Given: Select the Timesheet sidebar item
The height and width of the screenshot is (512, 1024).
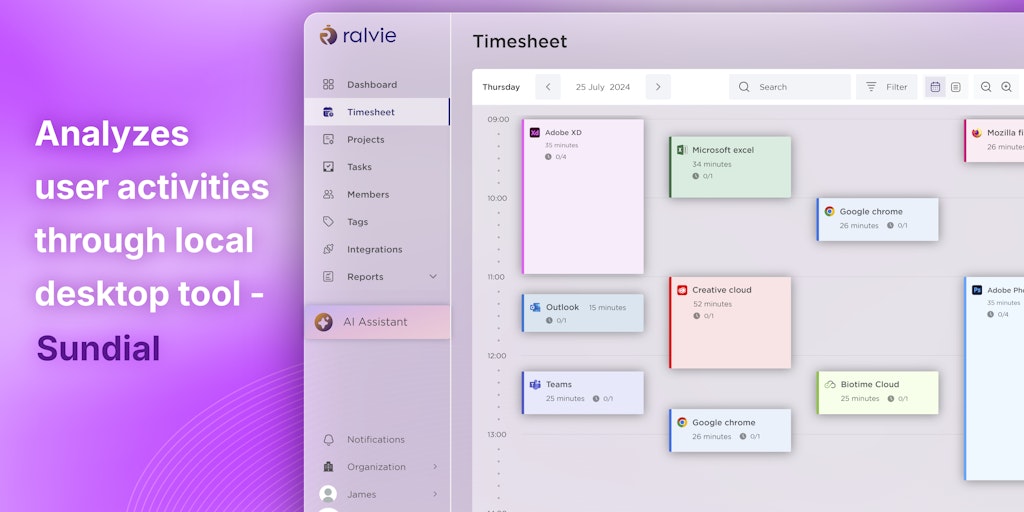Looking at the screenshot, I should (377, 112).
